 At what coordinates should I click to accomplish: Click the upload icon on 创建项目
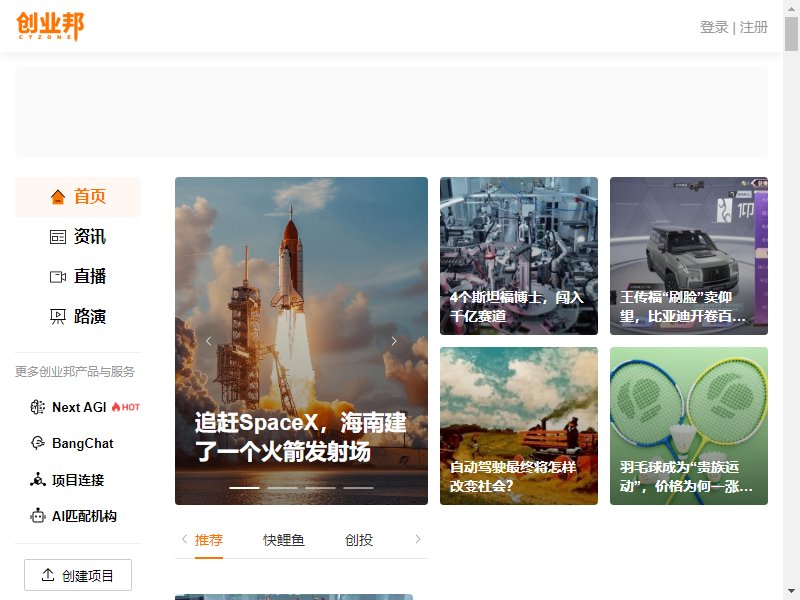point(48,575)
